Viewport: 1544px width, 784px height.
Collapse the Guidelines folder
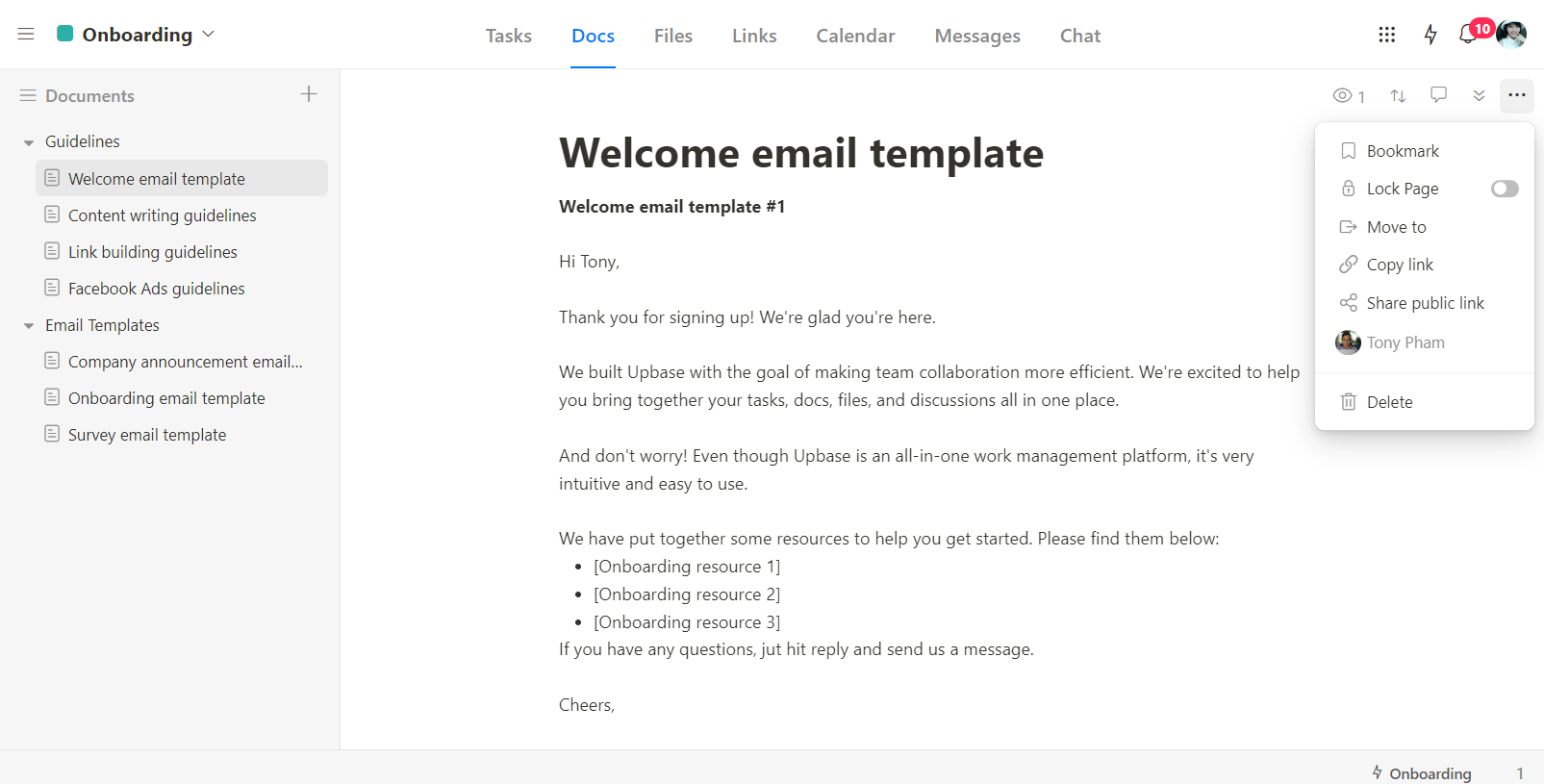pos(29,142)
